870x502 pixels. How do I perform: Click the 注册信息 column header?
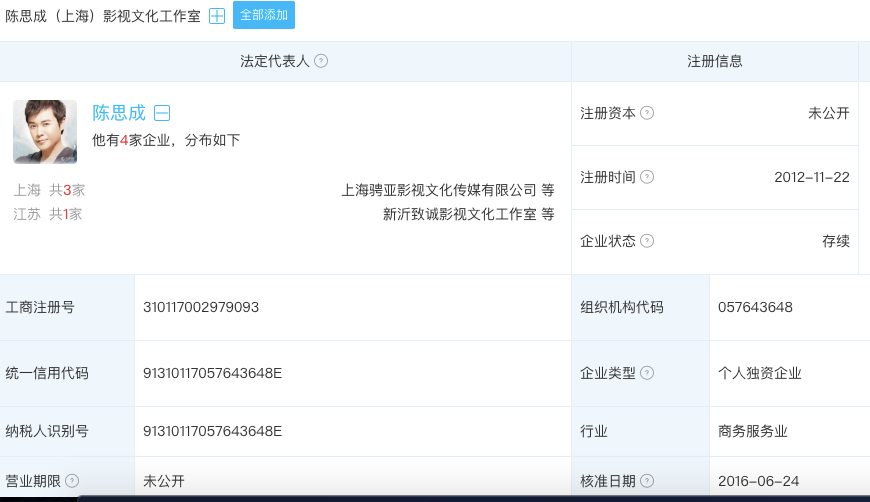pyautogui.click(x=715, y=61)
